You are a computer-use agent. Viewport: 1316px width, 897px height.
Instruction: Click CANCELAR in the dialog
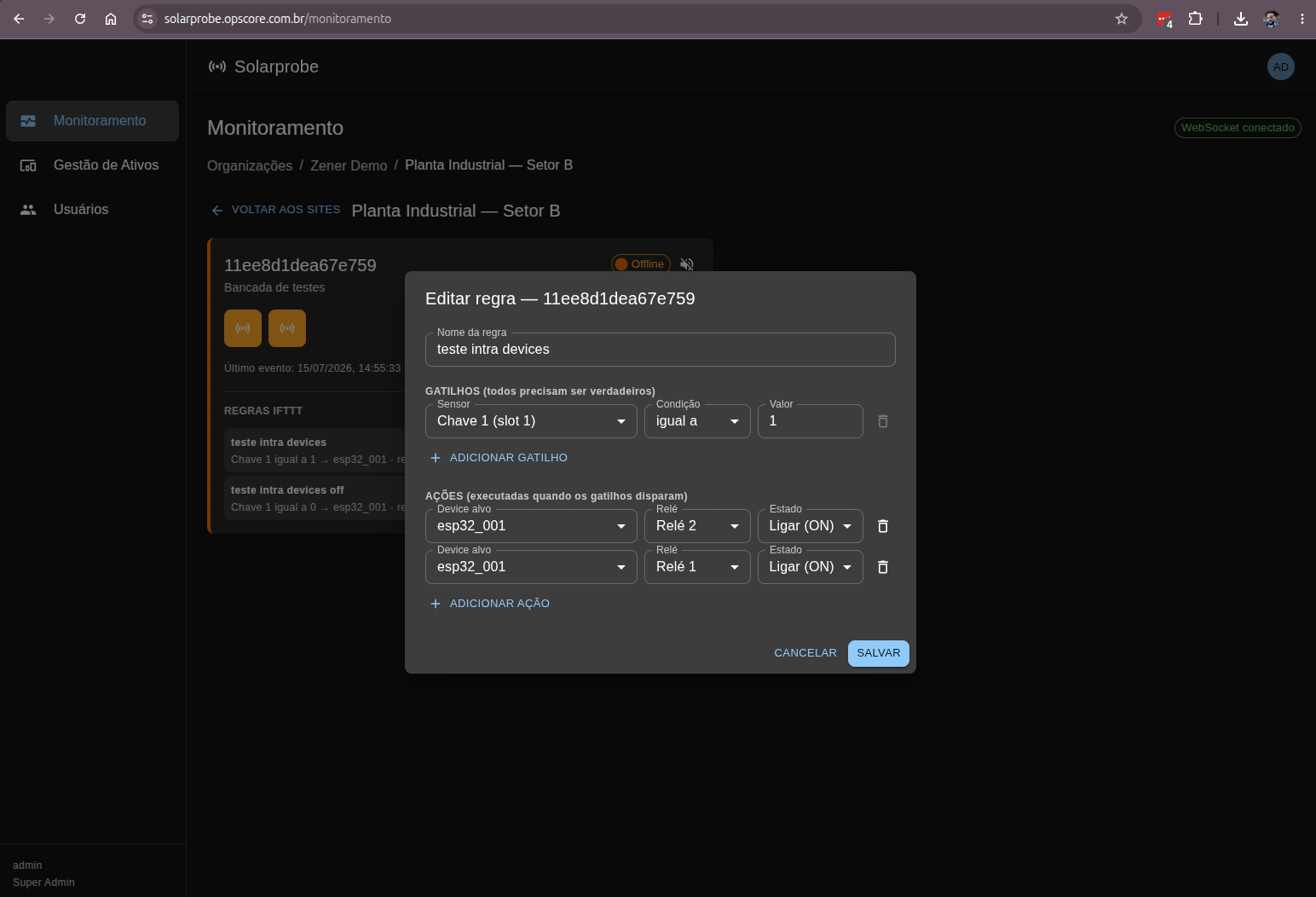tap(805, 653)
